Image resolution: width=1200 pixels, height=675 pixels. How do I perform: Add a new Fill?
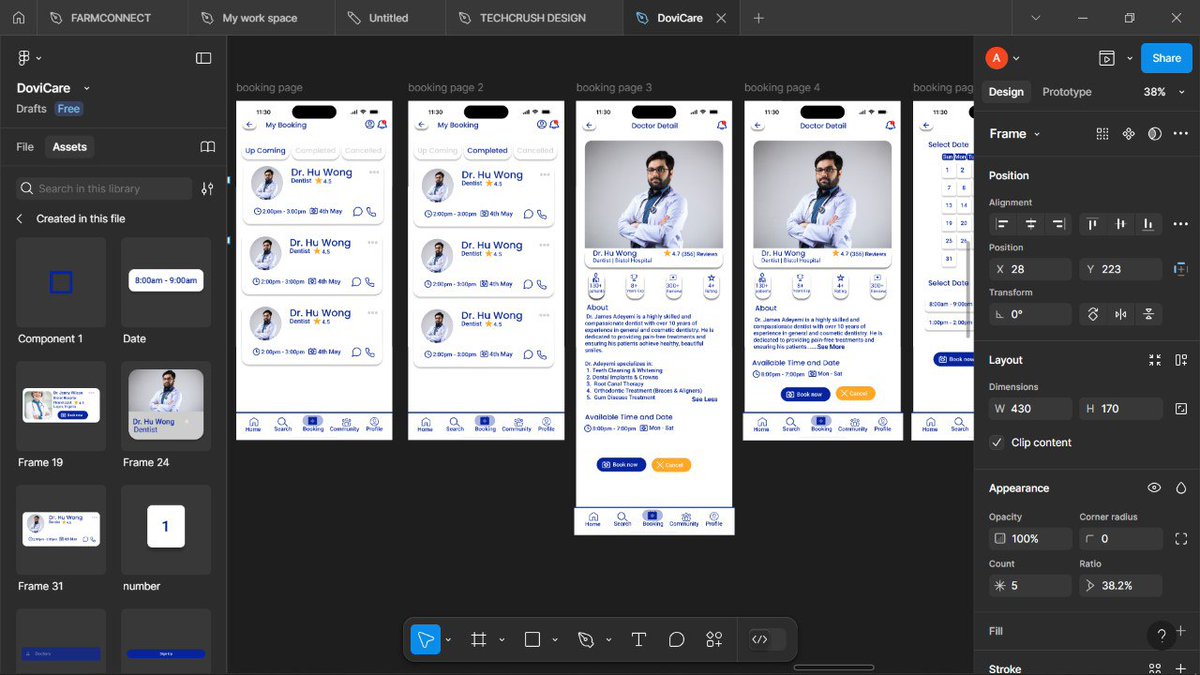(1181, 631)
